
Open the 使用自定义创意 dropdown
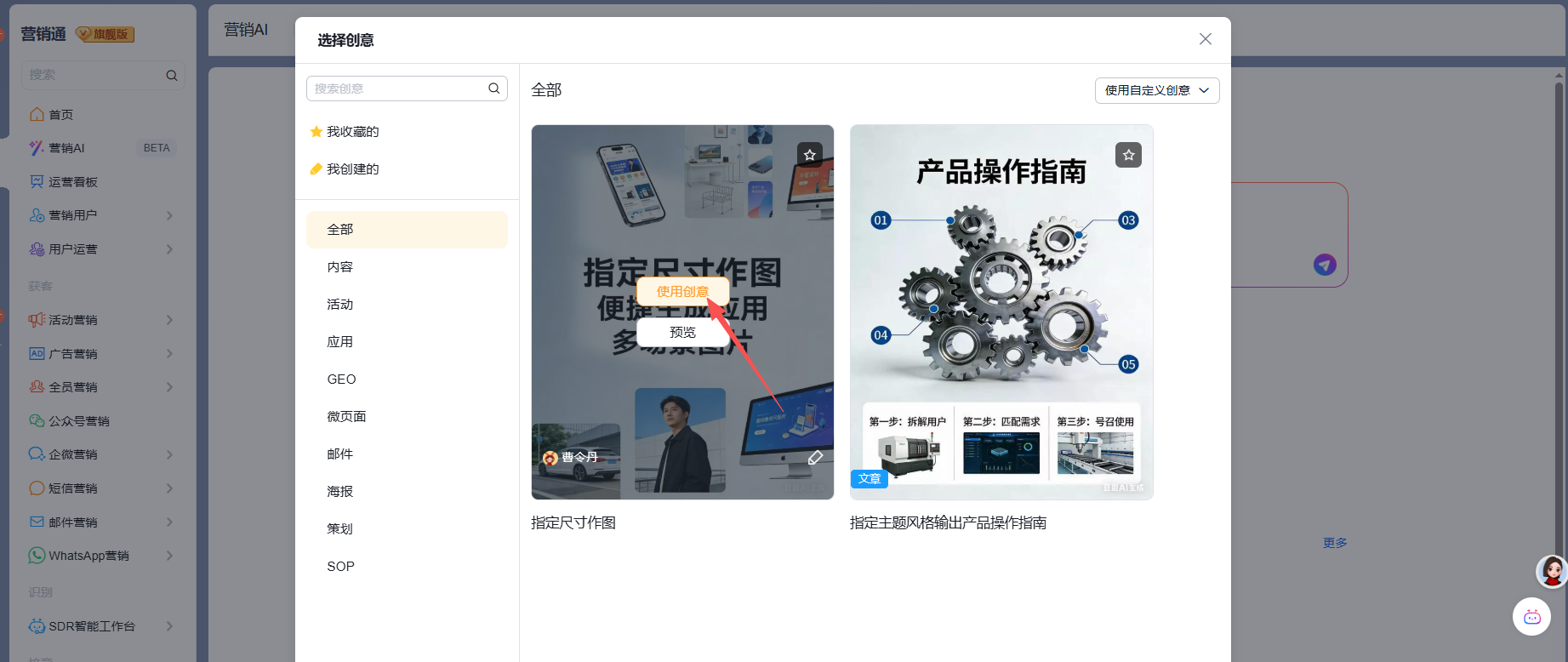click(1157, 90)
